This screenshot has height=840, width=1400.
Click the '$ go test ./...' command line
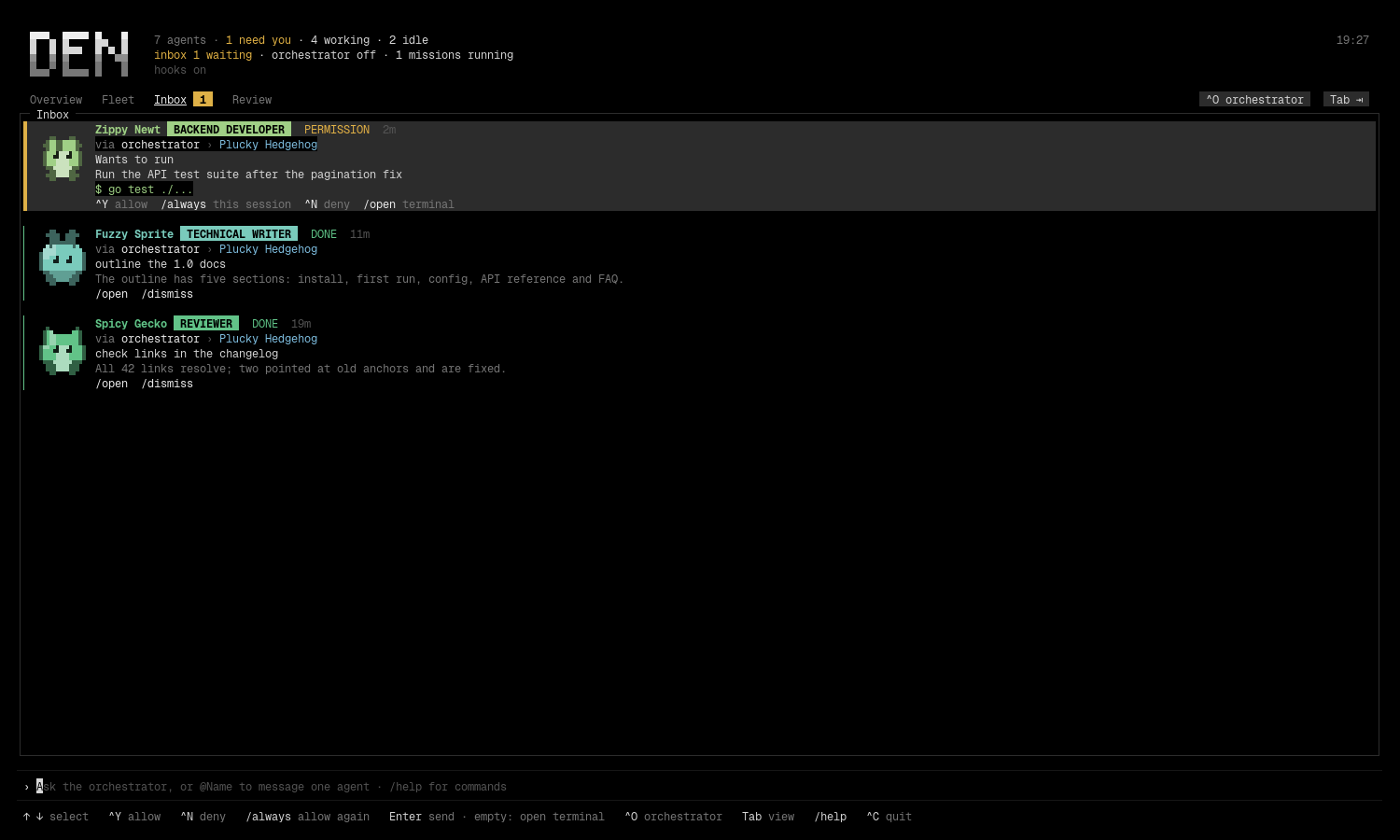144,189
